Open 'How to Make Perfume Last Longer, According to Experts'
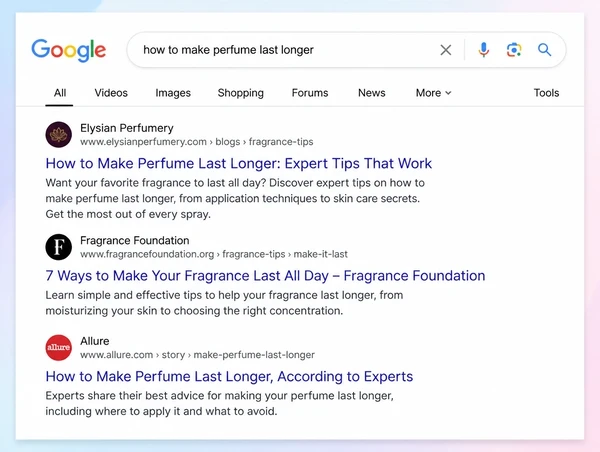 [229, 376]
